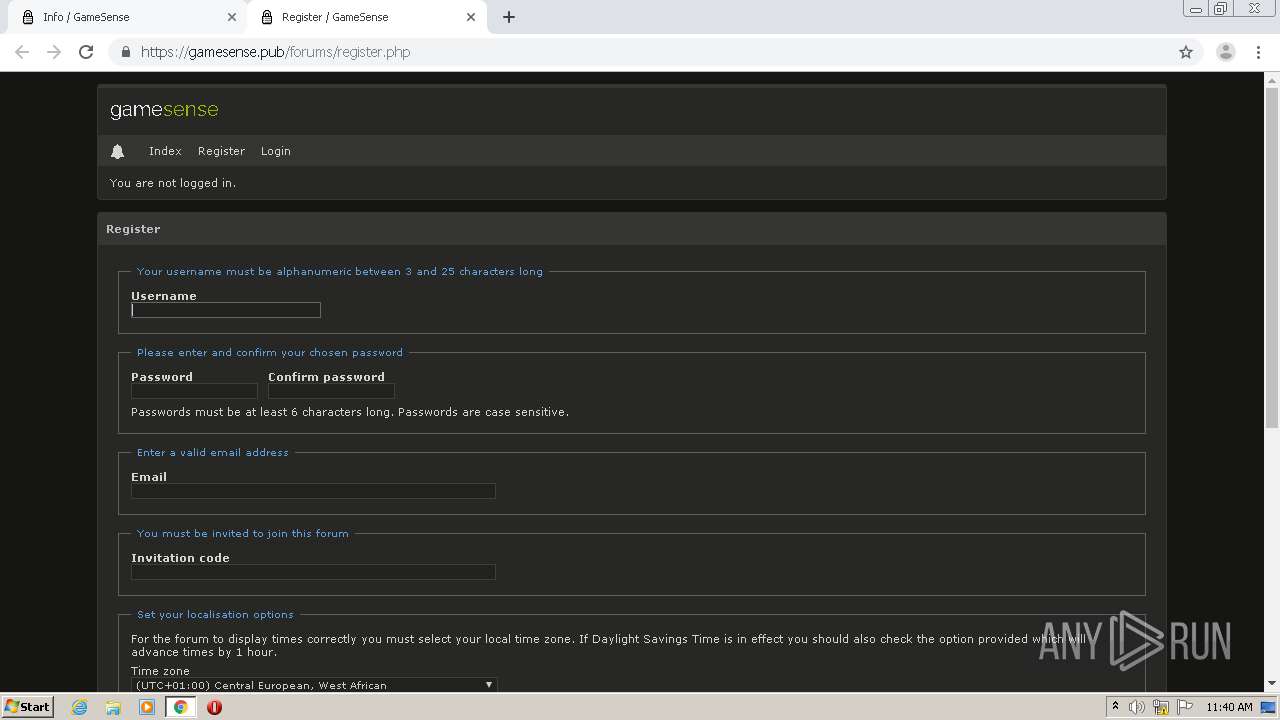Focus the Password input field

tap(194, 391)
